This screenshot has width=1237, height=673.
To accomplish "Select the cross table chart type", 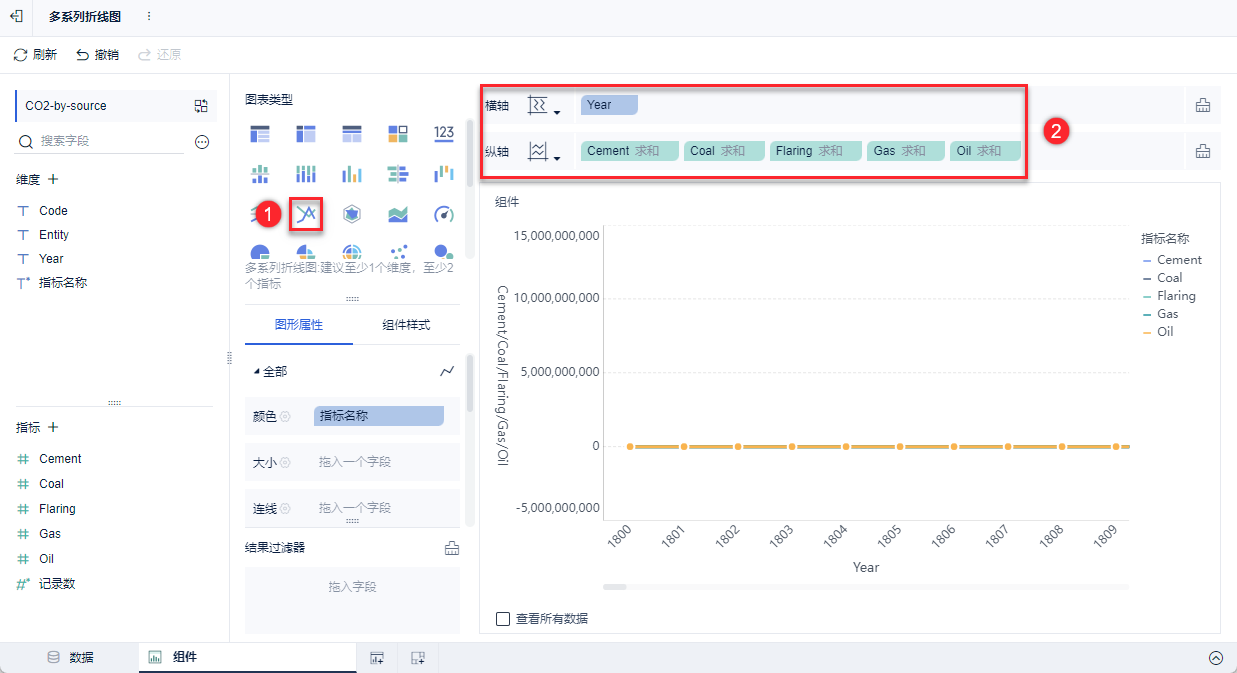I will (x=306, y=133).
